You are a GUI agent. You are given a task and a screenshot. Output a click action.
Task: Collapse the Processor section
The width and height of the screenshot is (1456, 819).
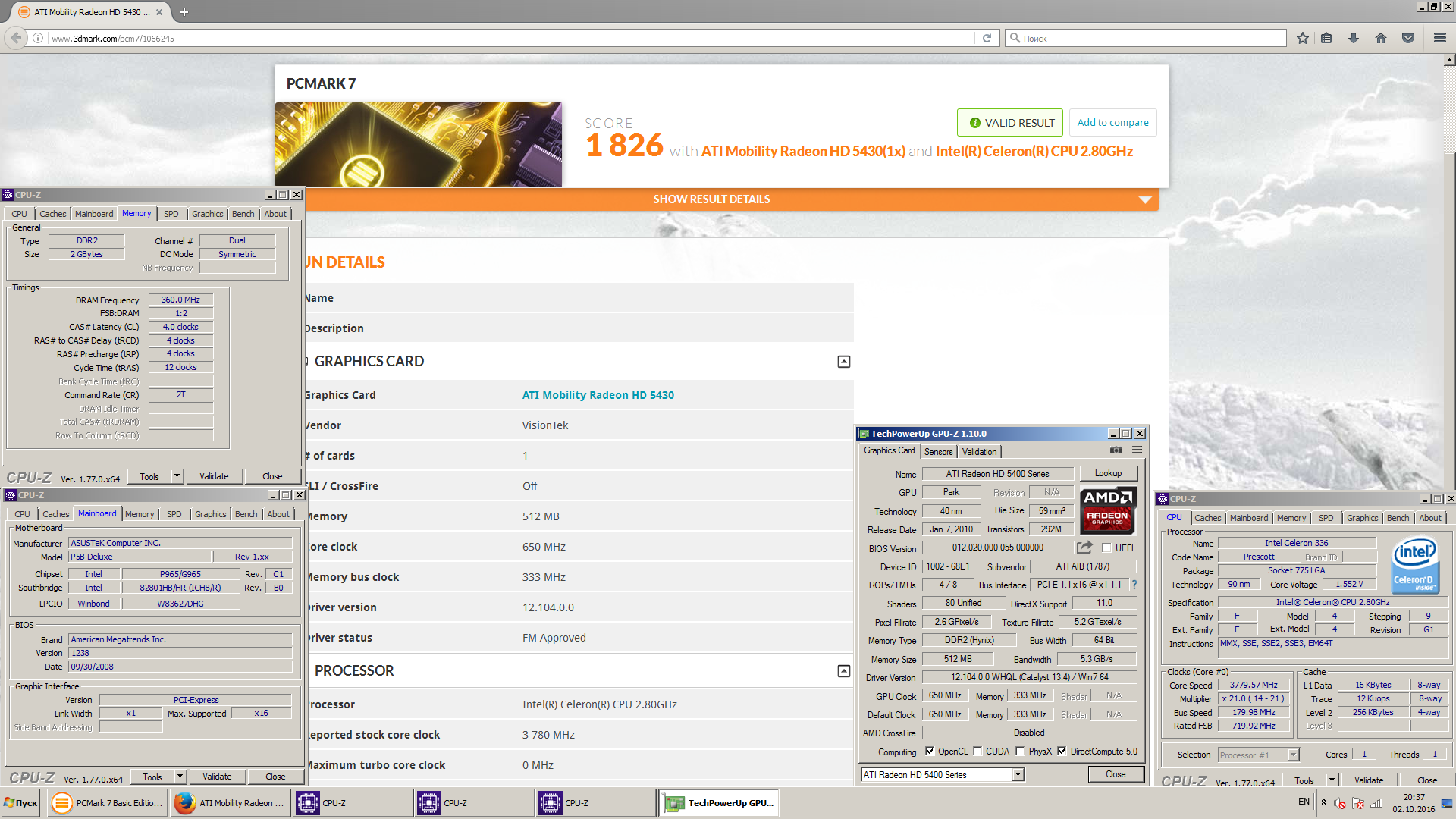tap(843, 671)
